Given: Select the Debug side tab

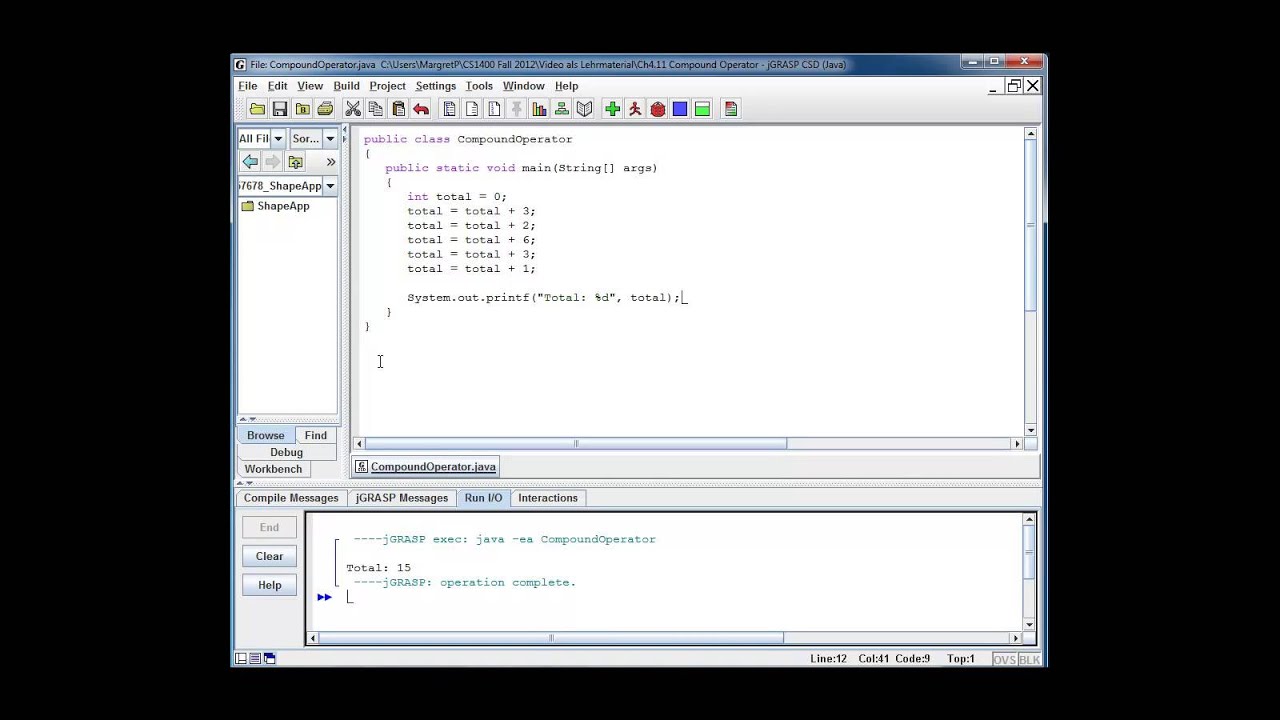Looking at the screenshot, I should tap(286, 453).
